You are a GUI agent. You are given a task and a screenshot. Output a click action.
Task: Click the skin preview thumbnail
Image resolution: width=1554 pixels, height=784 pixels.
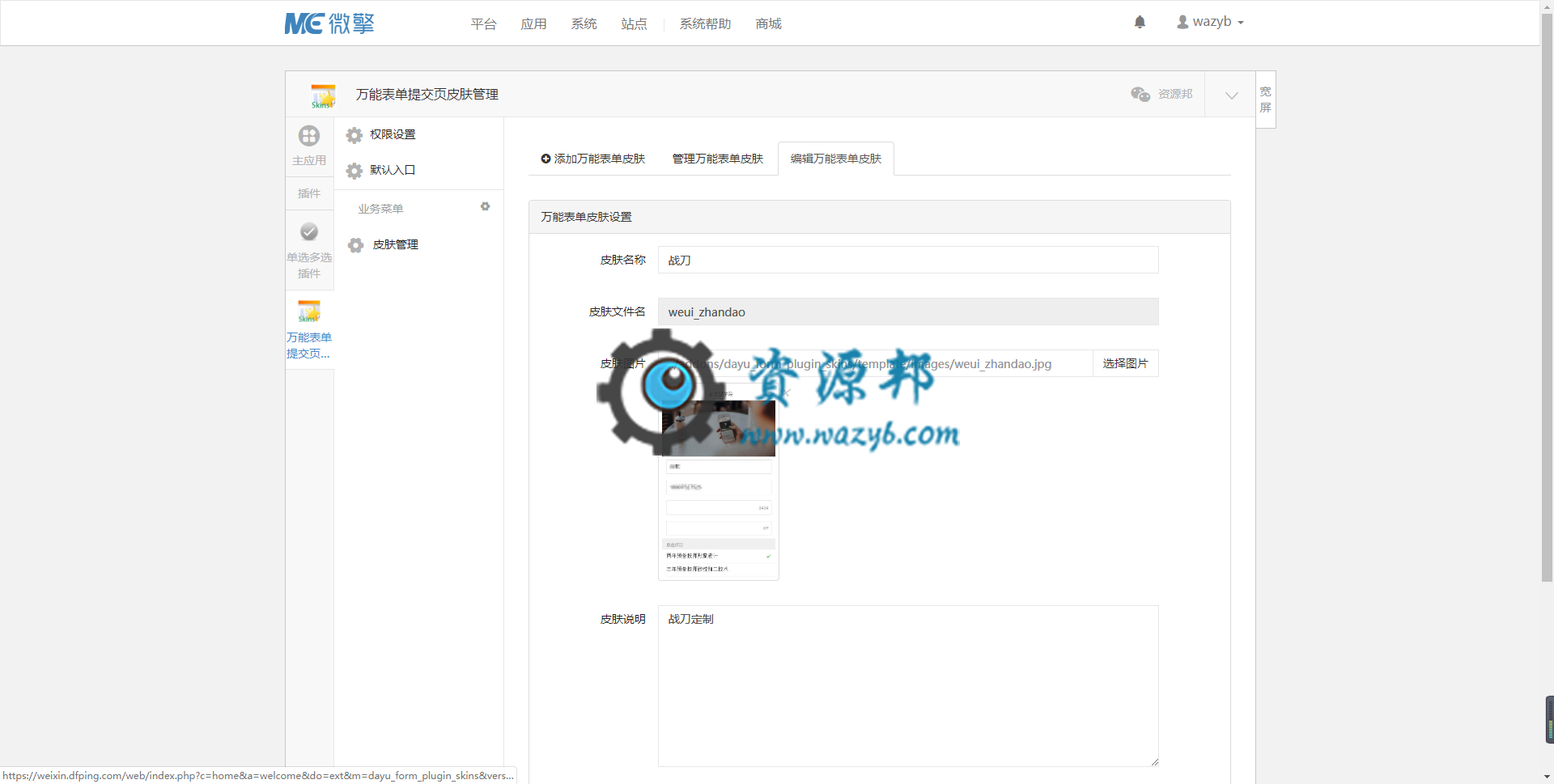coord(719,482)
